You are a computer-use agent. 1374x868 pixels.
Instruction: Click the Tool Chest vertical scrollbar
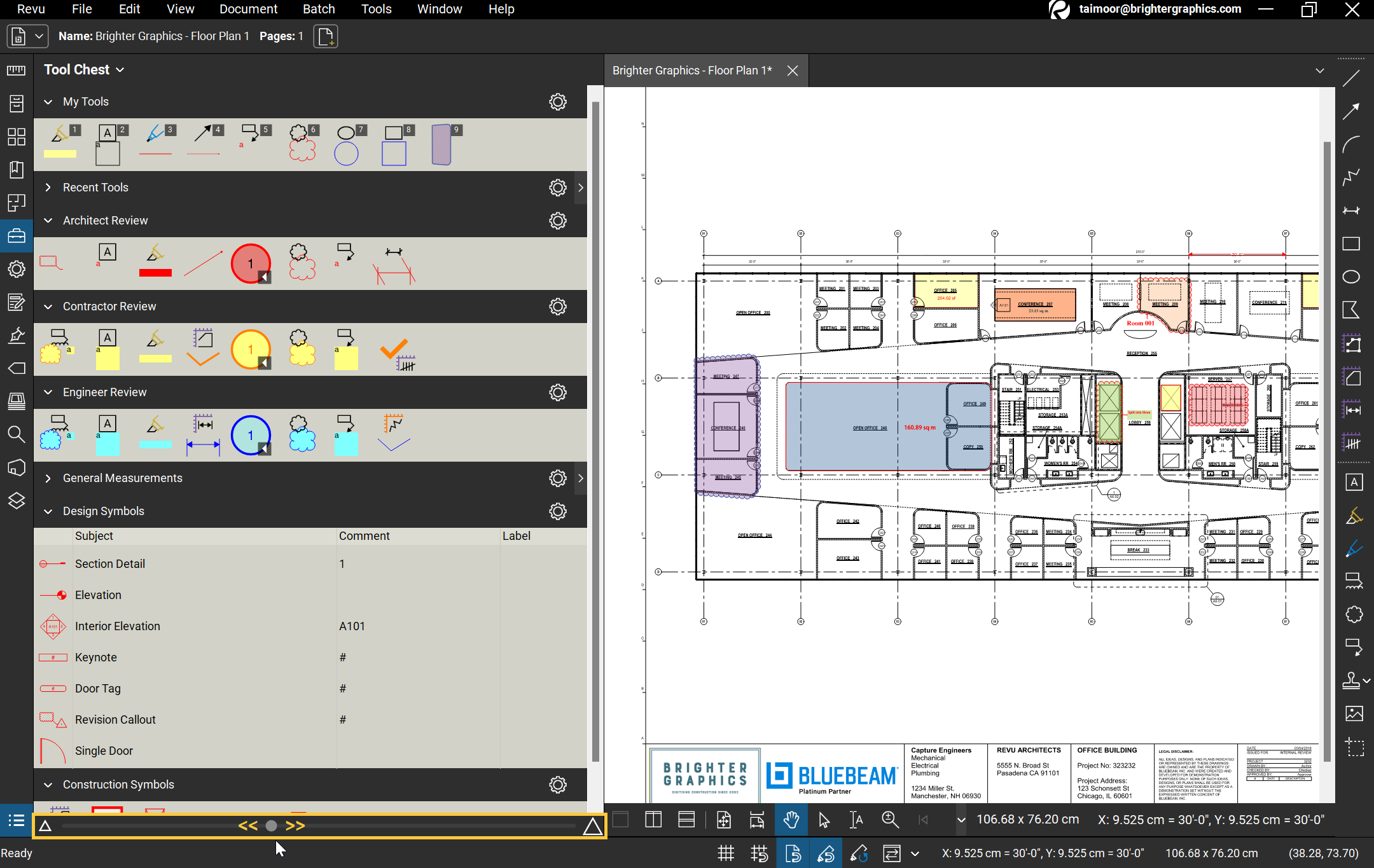coord(595,431)
